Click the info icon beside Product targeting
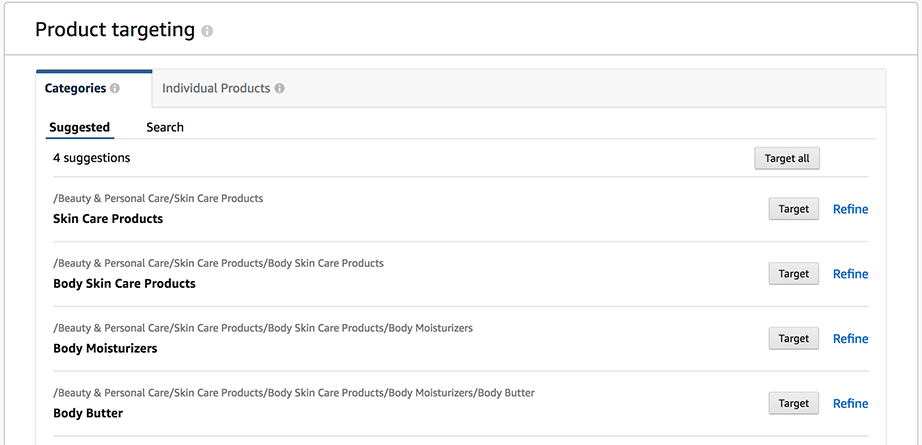 [x=207, y=31]
